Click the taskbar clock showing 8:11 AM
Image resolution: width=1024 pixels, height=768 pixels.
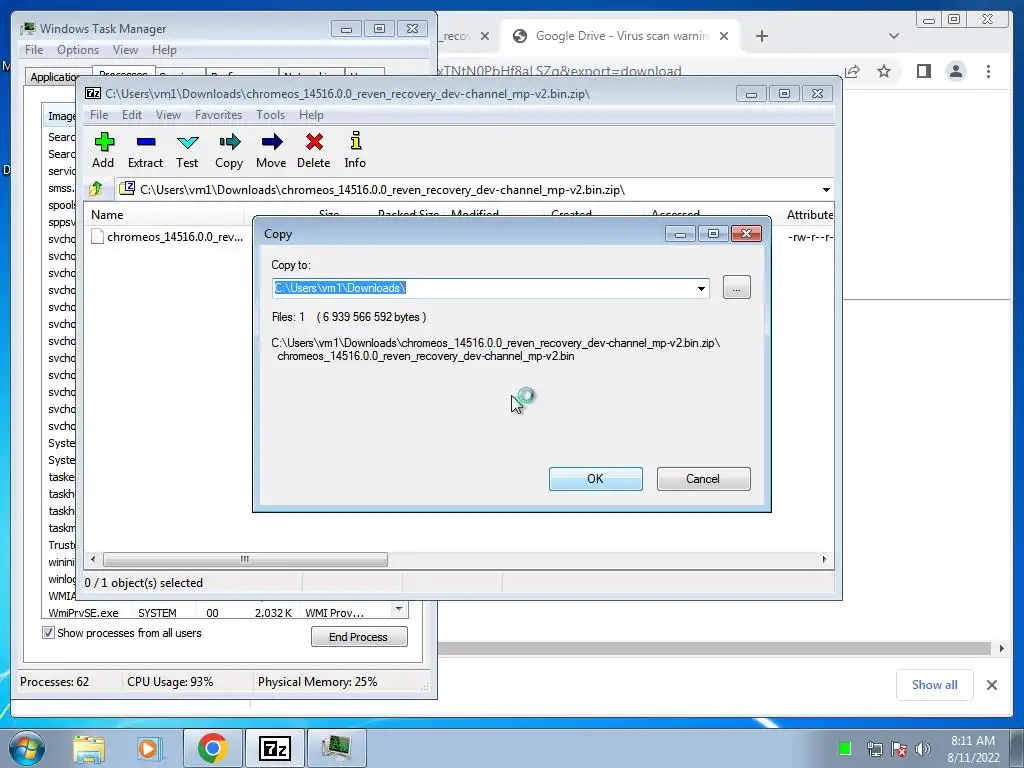(973, 748)
